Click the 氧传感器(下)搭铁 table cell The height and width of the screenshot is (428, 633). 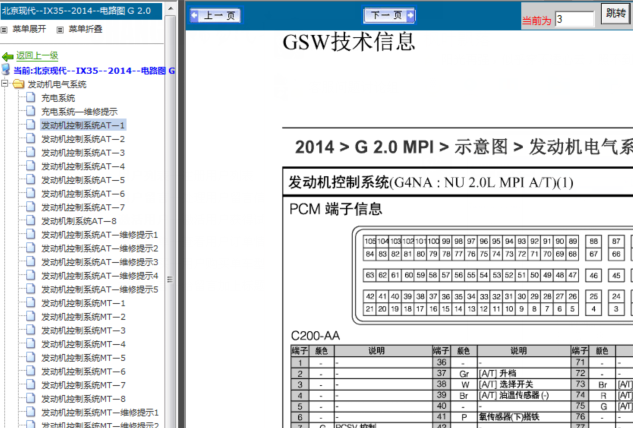524,417
